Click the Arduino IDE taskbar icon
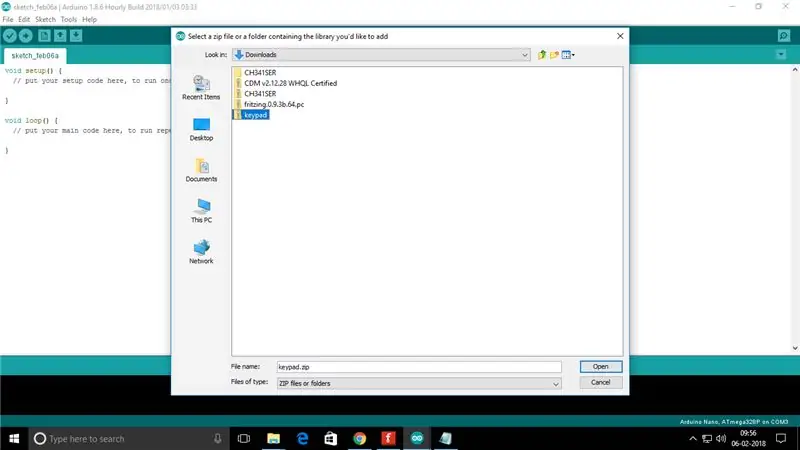800x450 pixels. 417,439
